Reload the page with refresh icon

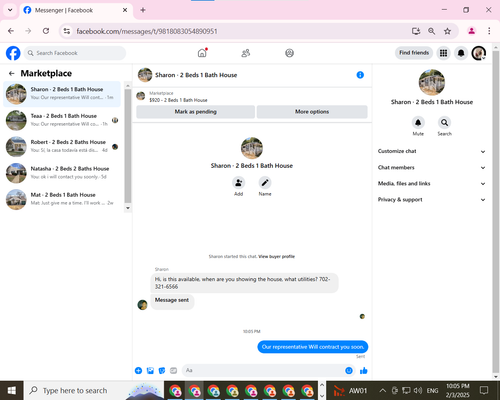[x=46, y=31]
